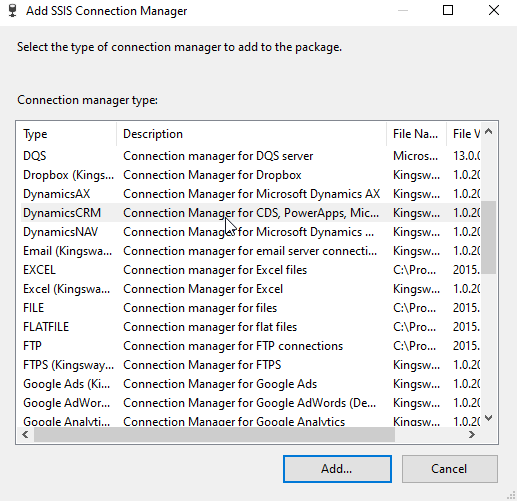This screenshot has width=517, height=501.
Task: Click the horizontal scrollbar thumb
Action: point(214,434)
